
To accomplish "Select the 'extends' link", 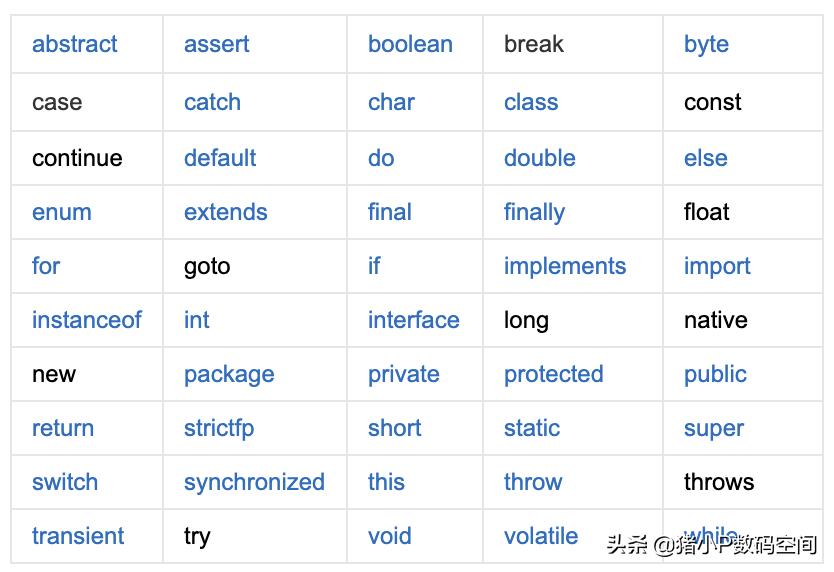I will coord(225,212).
